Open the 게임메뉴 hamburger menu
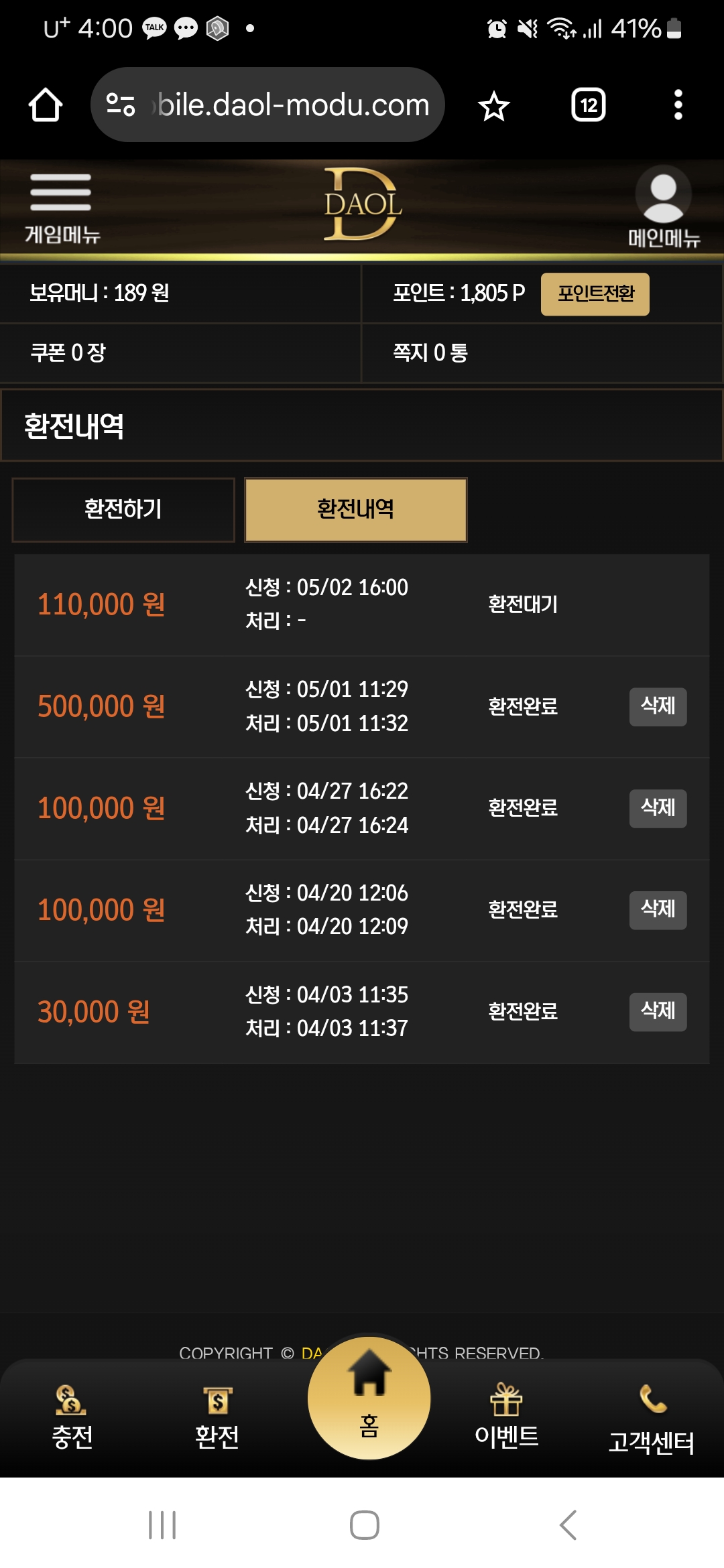 coord(61,207)
